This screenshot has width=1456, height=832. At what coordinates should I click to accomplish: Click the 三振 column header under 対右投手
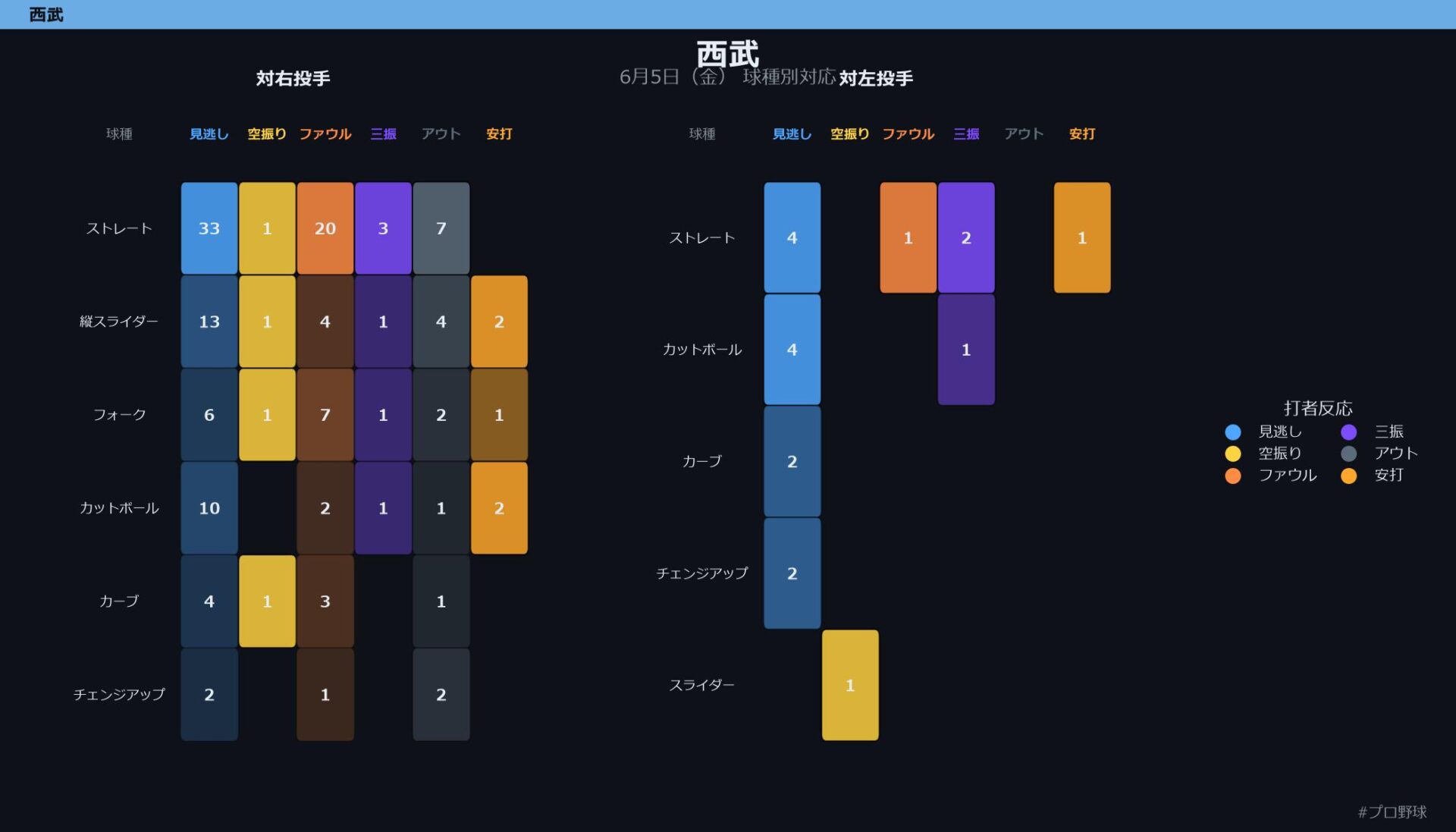[383, 134]
